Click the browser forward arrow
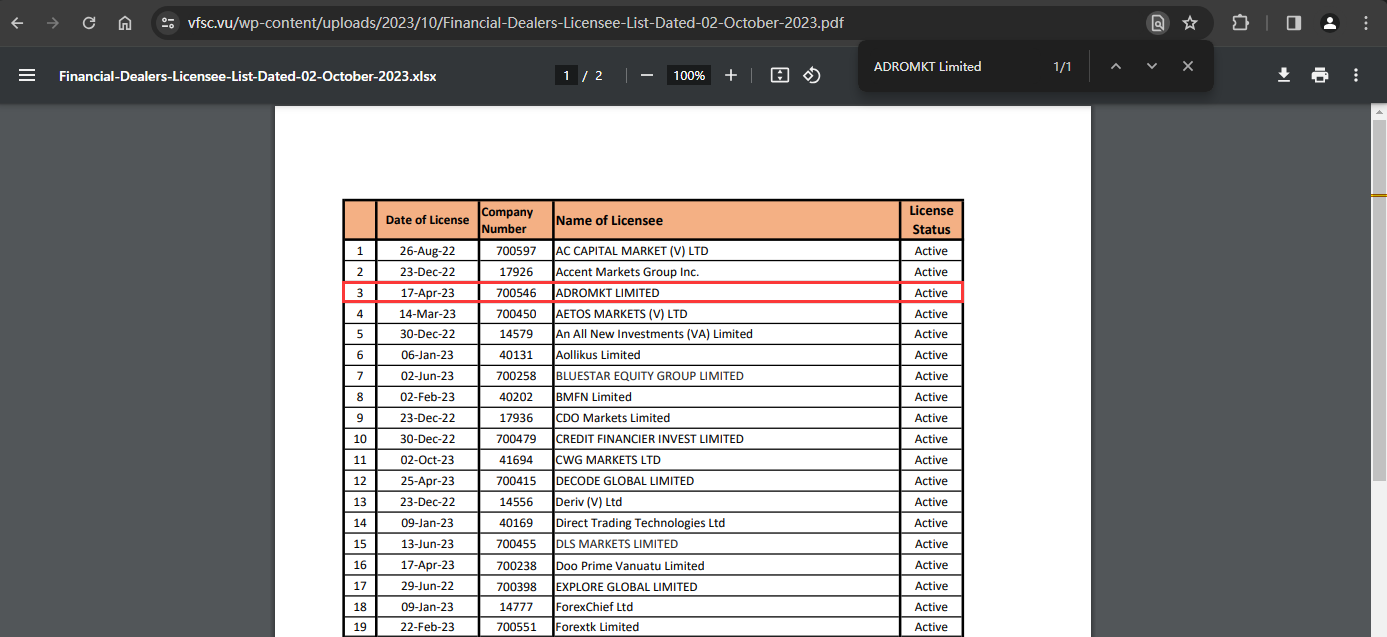Viewport: 1387px width, 637px height. pyautogui.click(x=53, y=23)
